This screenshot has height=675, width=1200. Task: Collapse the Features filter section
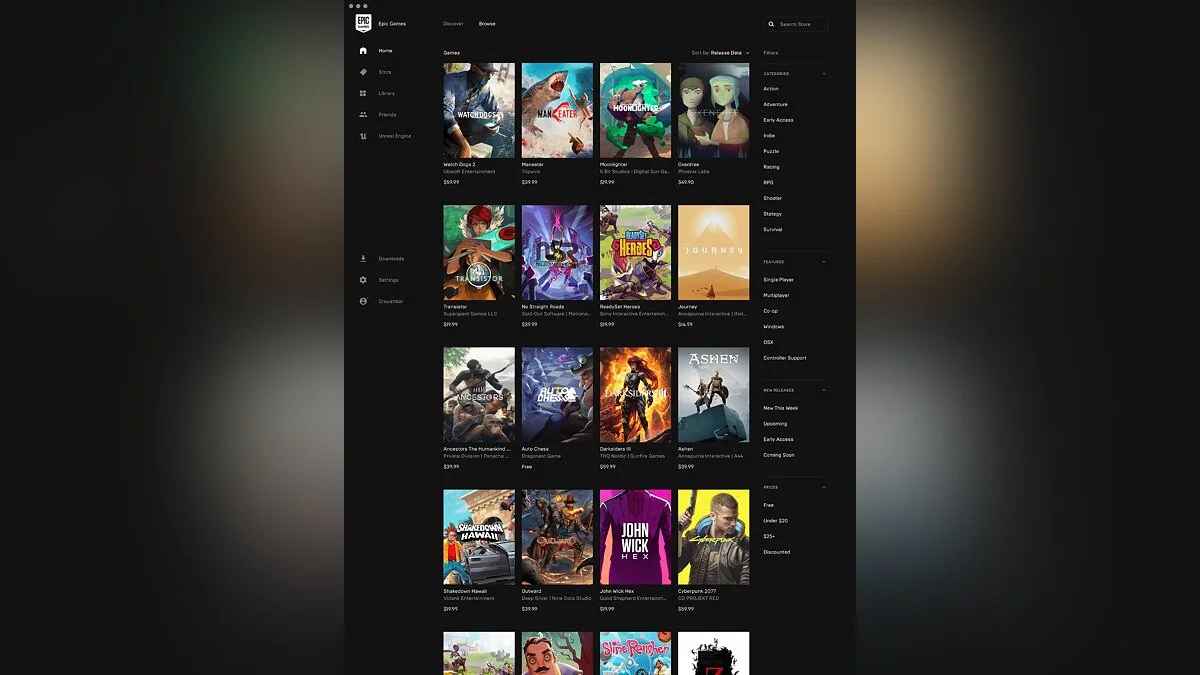[824, 262]
